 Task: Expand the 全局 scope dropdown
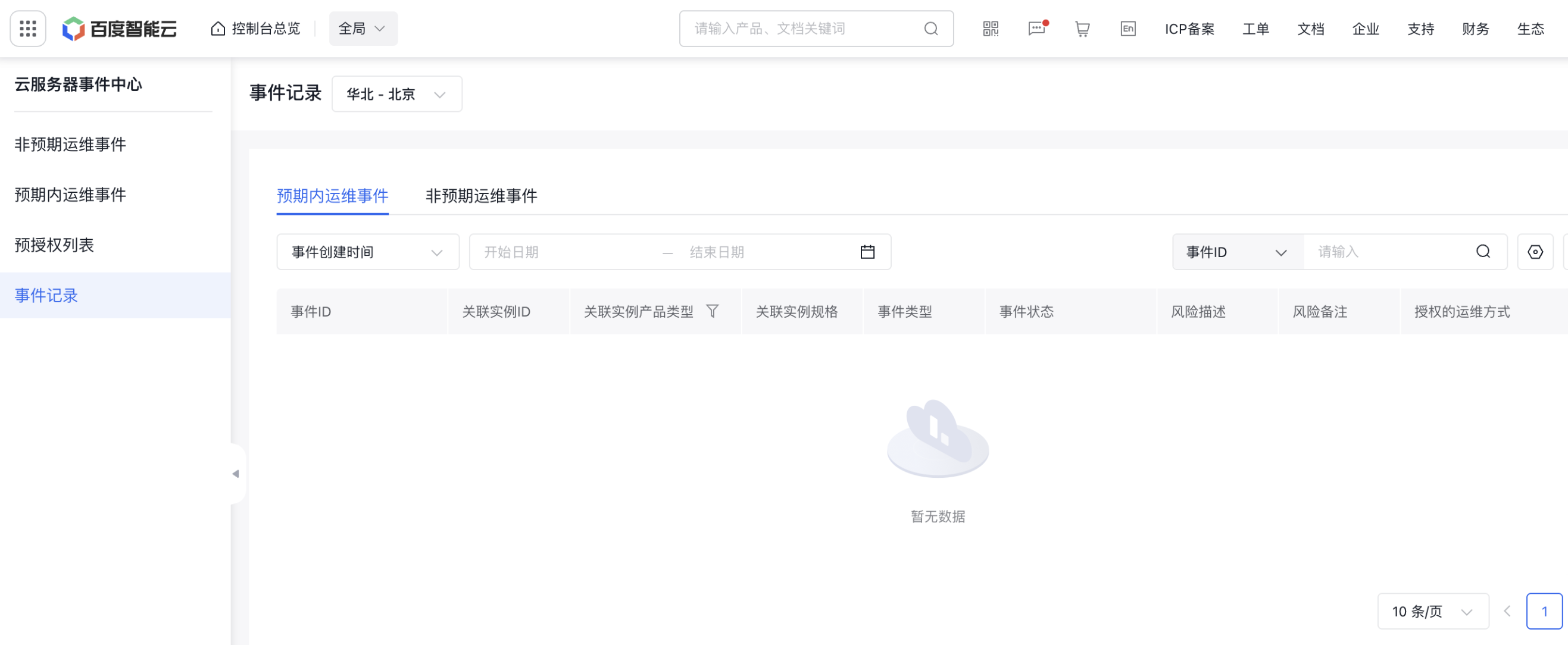coord(363,29)
